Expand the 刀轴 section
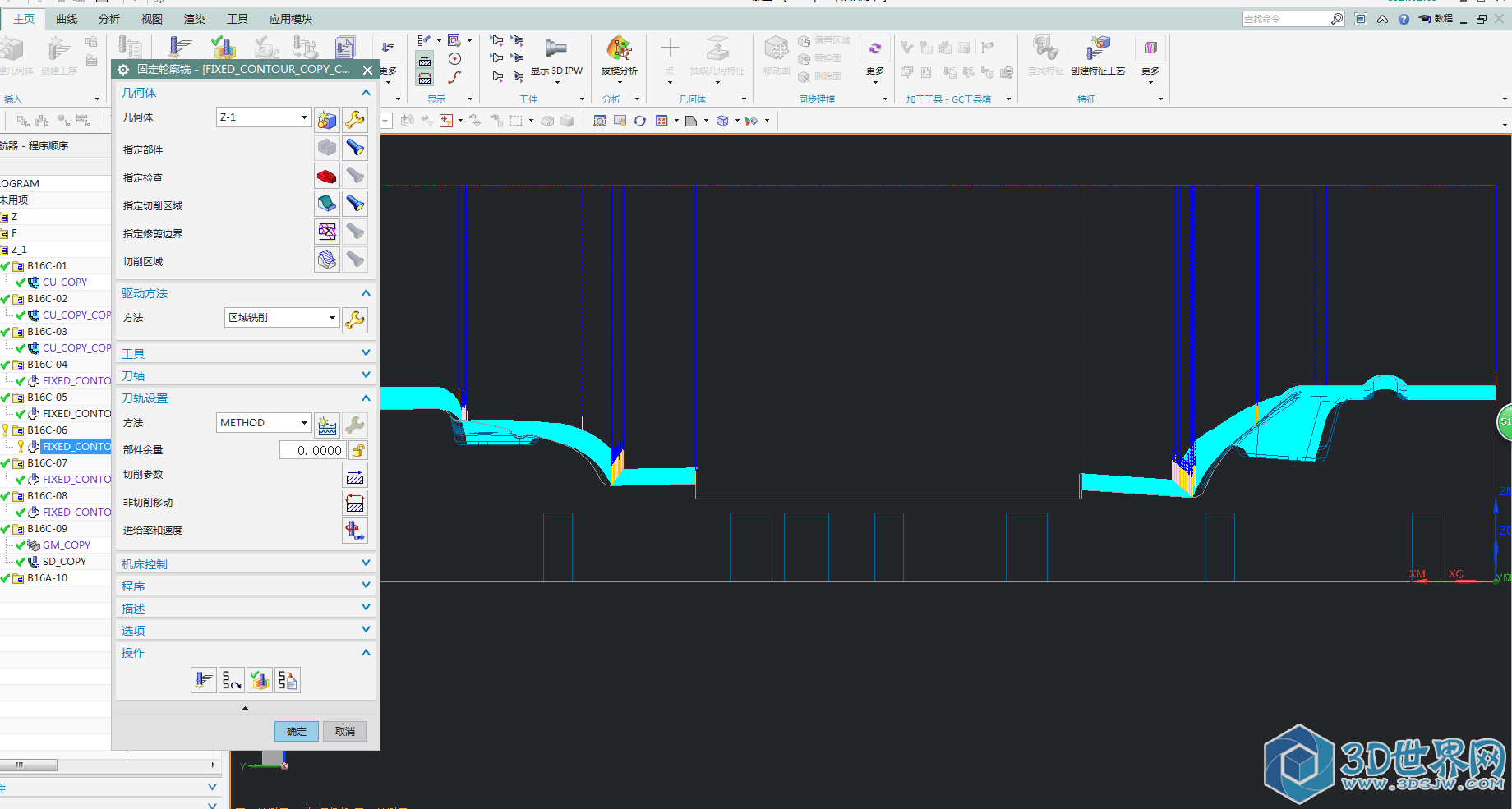Screen dimensions: 1512x809 (x=366, y=375)
